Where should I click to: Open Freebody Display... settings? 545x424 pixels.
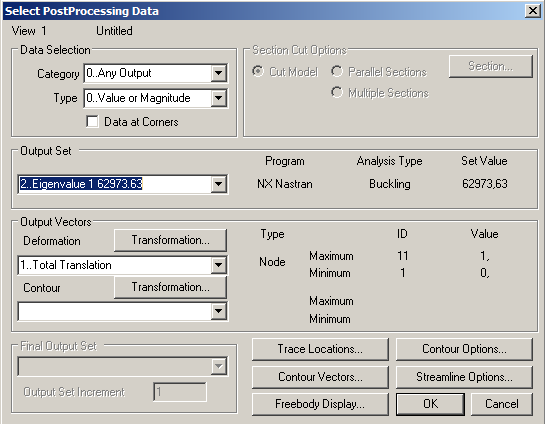[320, 404]
